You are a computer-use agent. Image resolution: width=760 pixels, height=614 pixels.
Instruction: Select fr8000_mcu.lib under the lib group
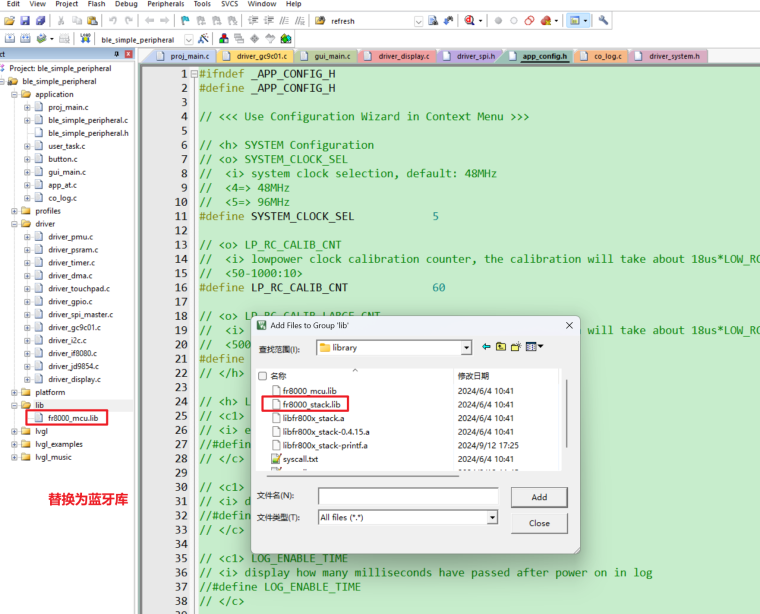pos(73,418)
